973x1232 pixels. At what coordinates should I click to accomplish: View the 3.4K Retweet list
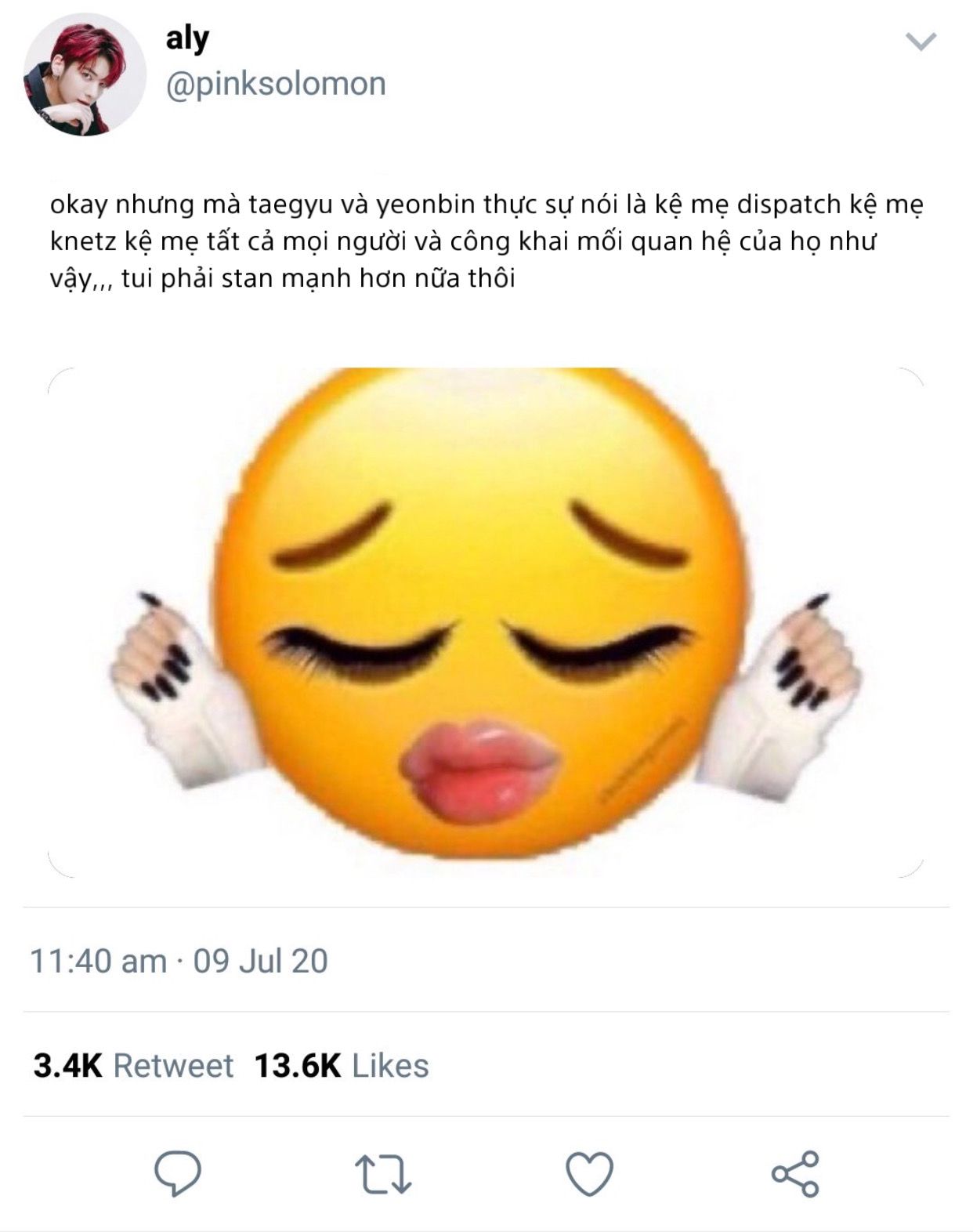coord(133,1066)
